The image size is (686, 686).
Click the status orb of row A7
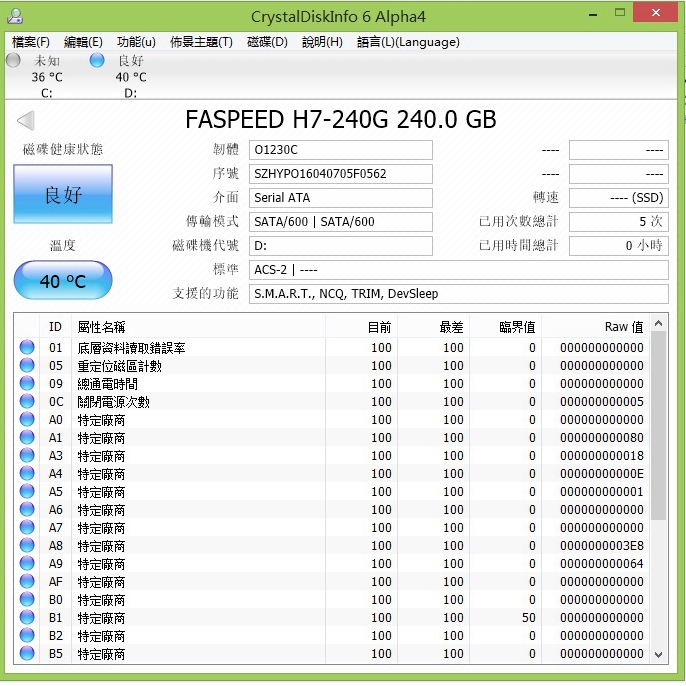point(27,527)
